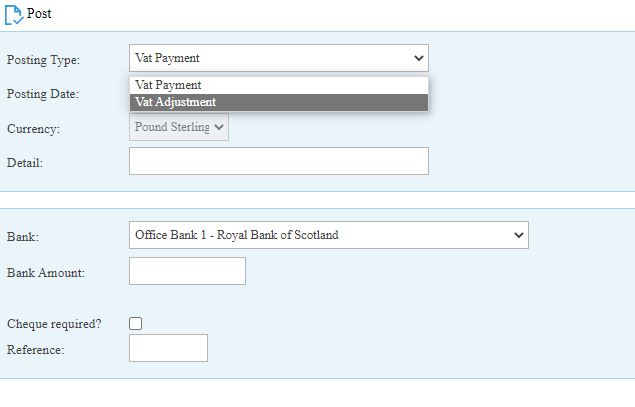Tick the Cheque required checkbox

click(x=136, y=324)
